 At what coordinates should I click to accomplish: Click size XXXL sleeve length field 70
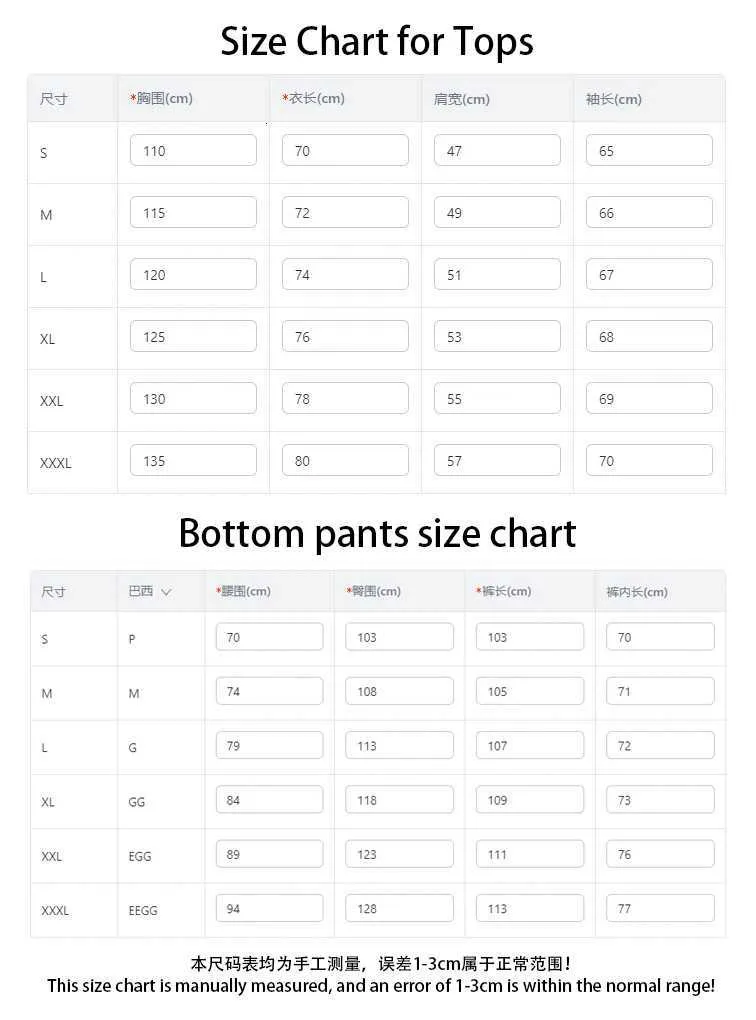pos(649,461)
